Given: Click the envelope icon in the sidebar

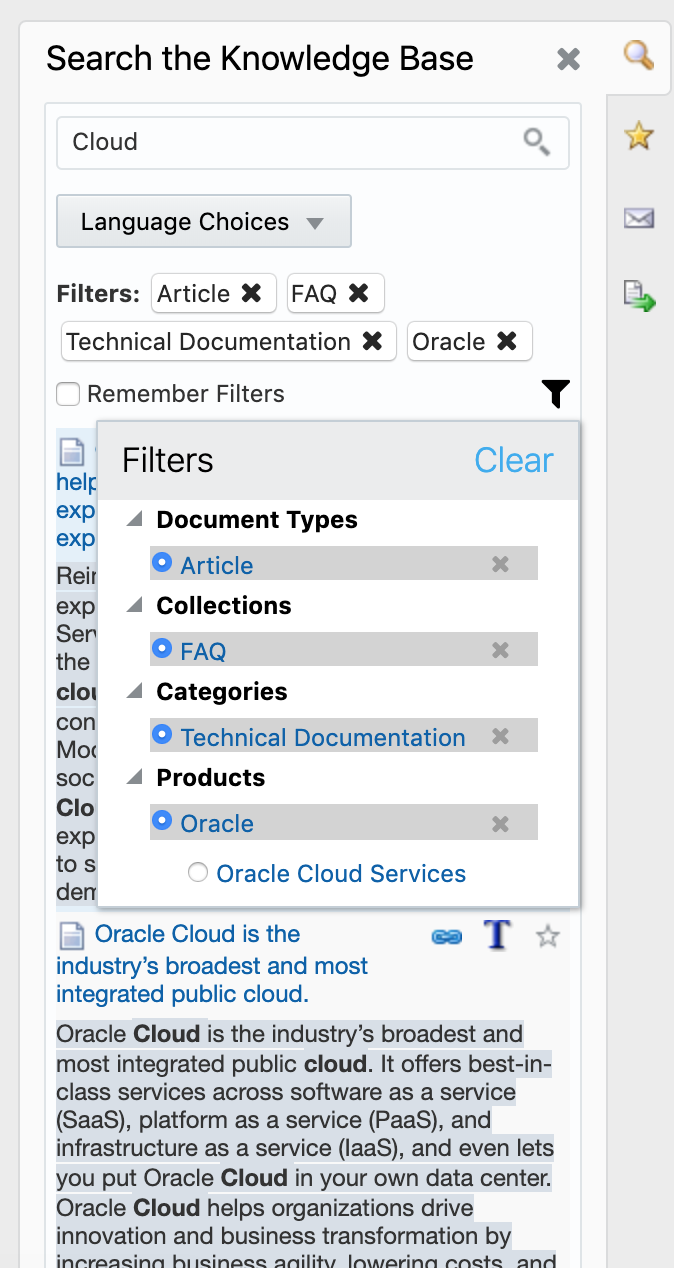Looking at the screenshot, I should (x=638, y=217).
